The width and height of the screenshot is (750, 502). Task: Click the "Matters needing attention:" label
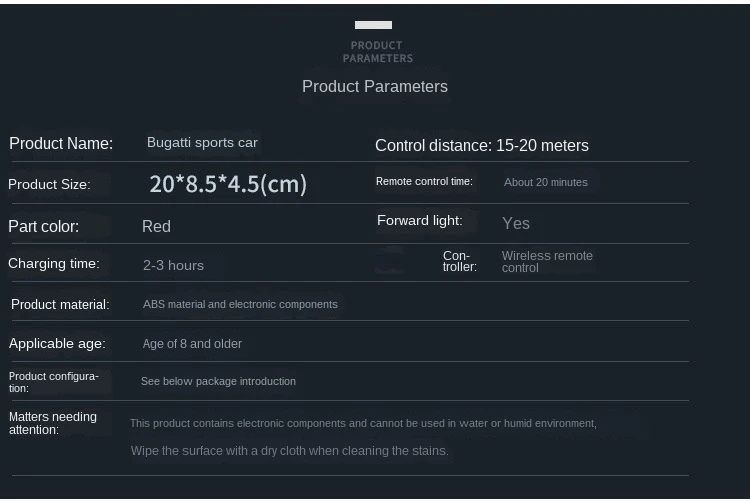[x=53, y=424]
